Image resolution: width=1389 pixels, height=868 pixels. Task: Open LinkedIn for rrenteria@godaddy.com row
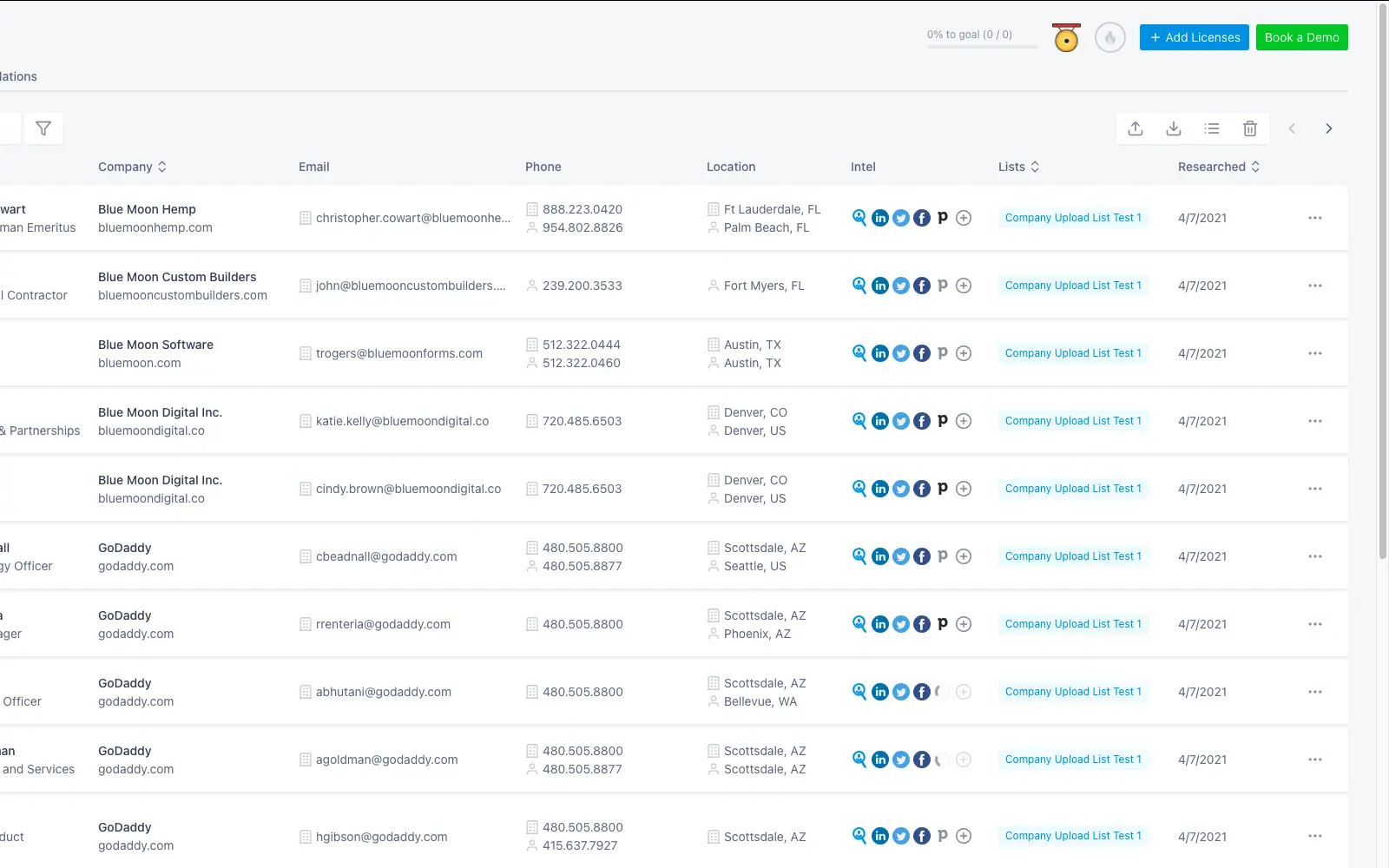tap(880, 624)
